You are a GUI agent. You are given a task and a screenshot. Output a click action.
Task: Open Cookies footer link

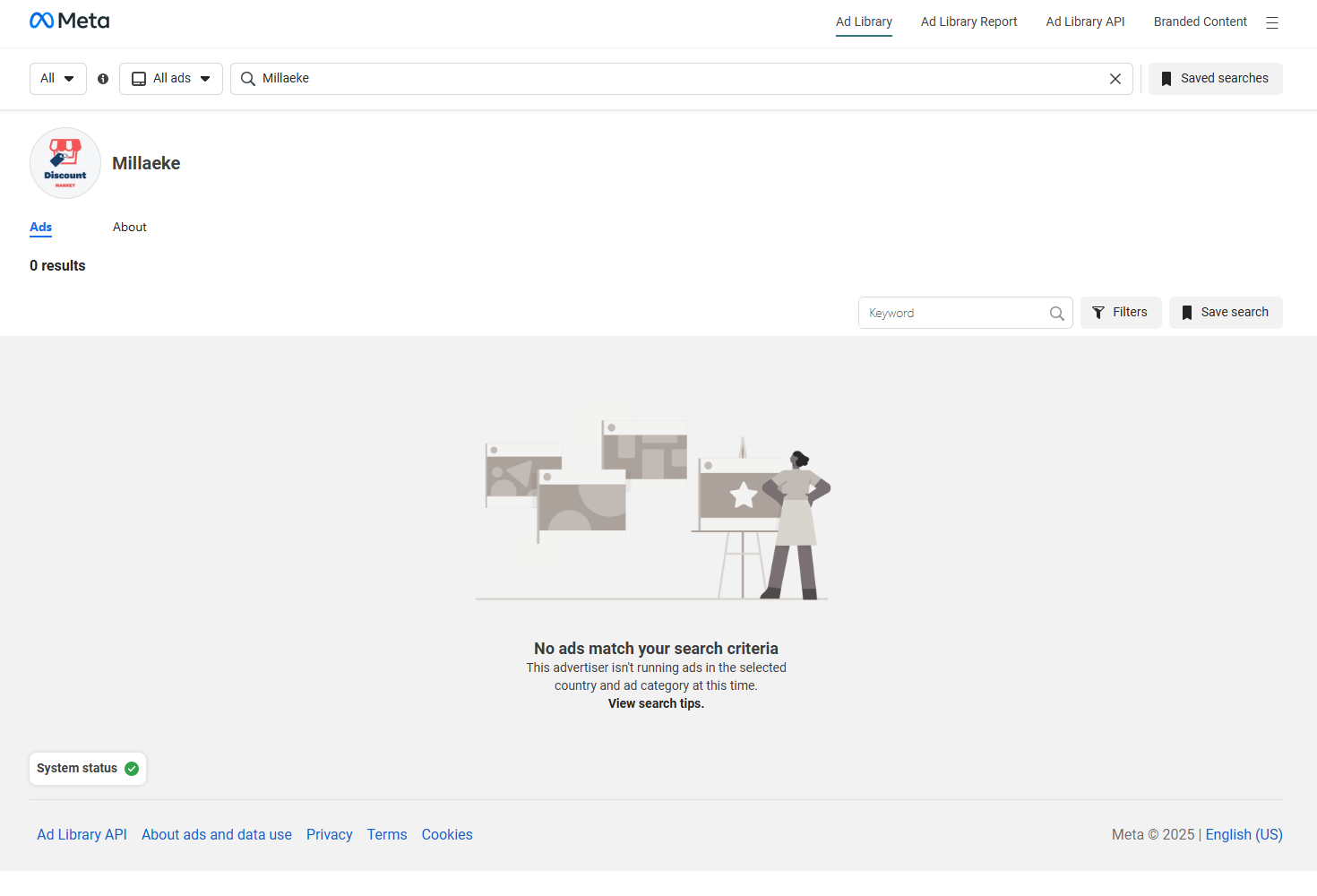pos(447,835)
